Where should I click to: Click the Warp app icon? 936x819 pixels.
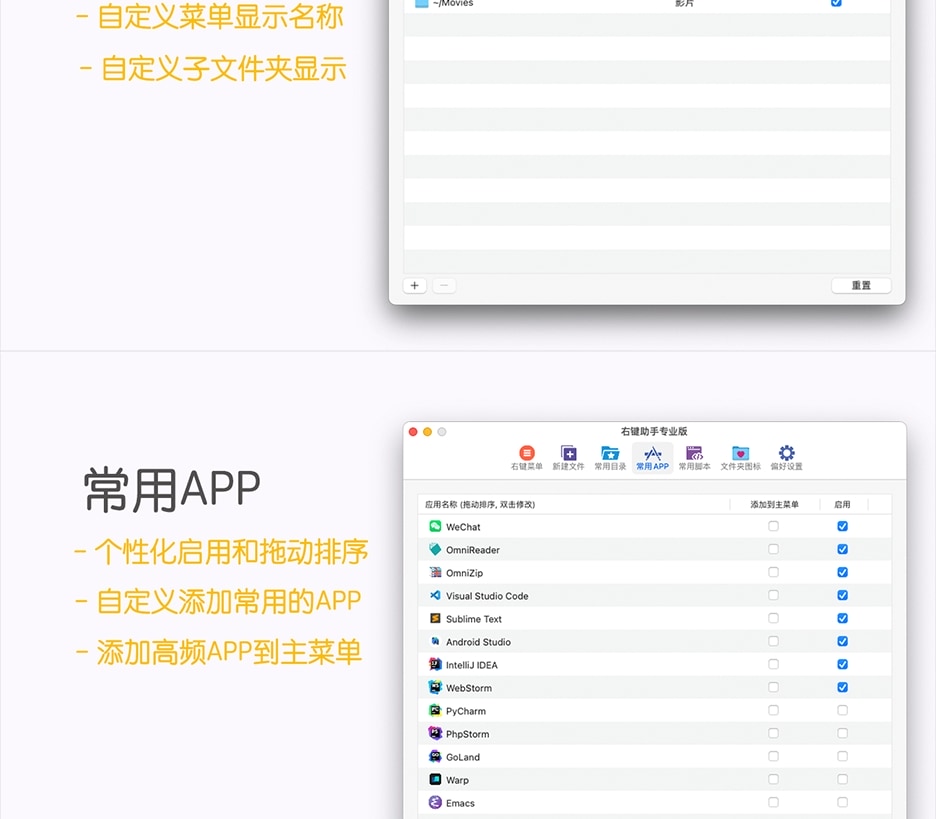435,780
